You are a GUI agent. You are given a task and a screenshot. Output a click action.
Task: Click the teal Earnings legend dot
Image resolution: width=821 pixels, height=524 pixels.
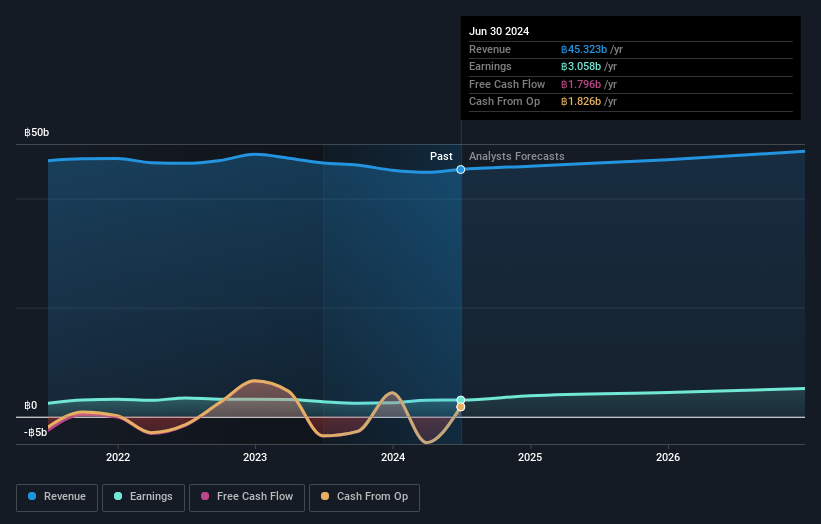coord(118,496)
